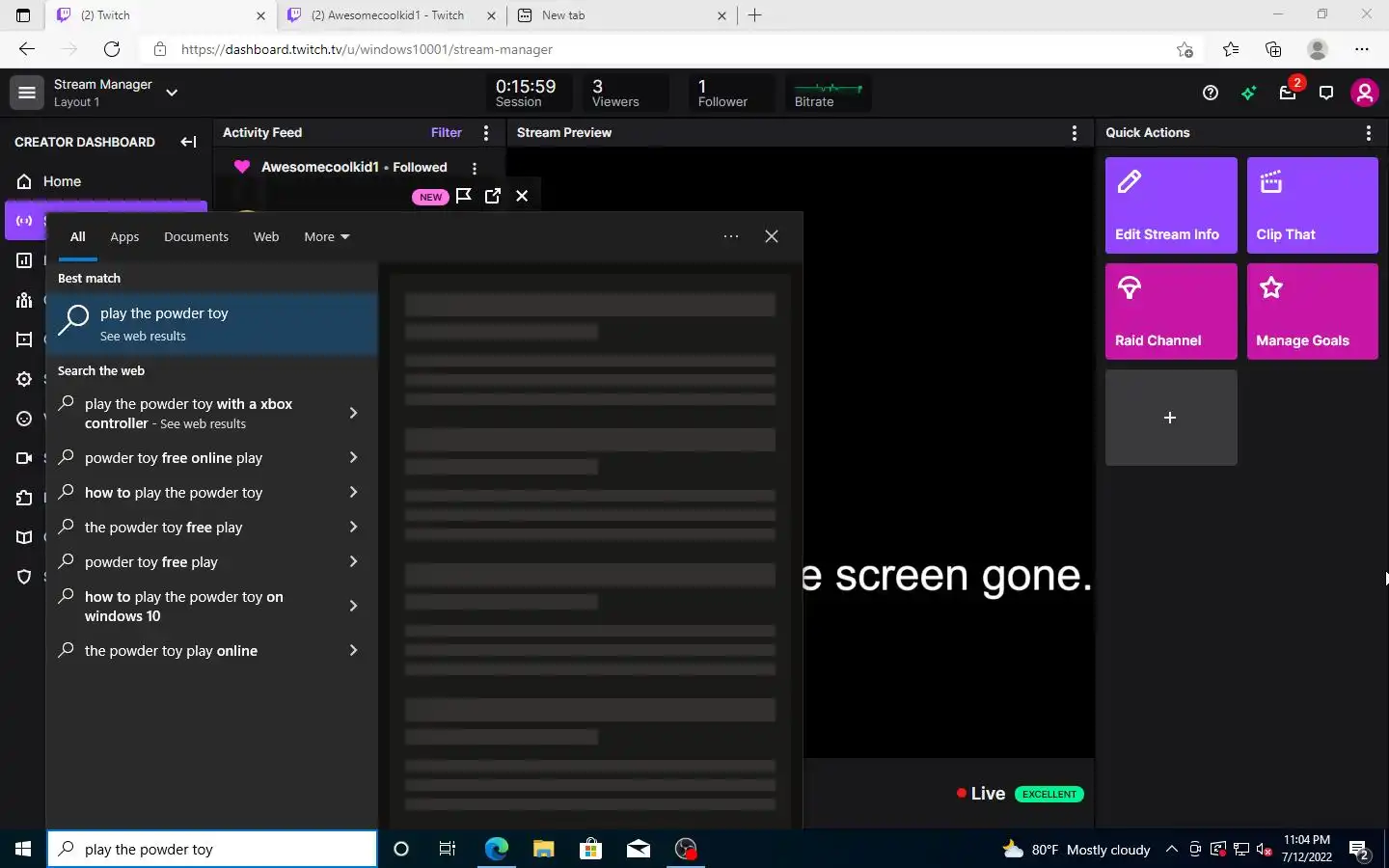
Task: Add a new quick action tile
Action: coord(1171,418)
